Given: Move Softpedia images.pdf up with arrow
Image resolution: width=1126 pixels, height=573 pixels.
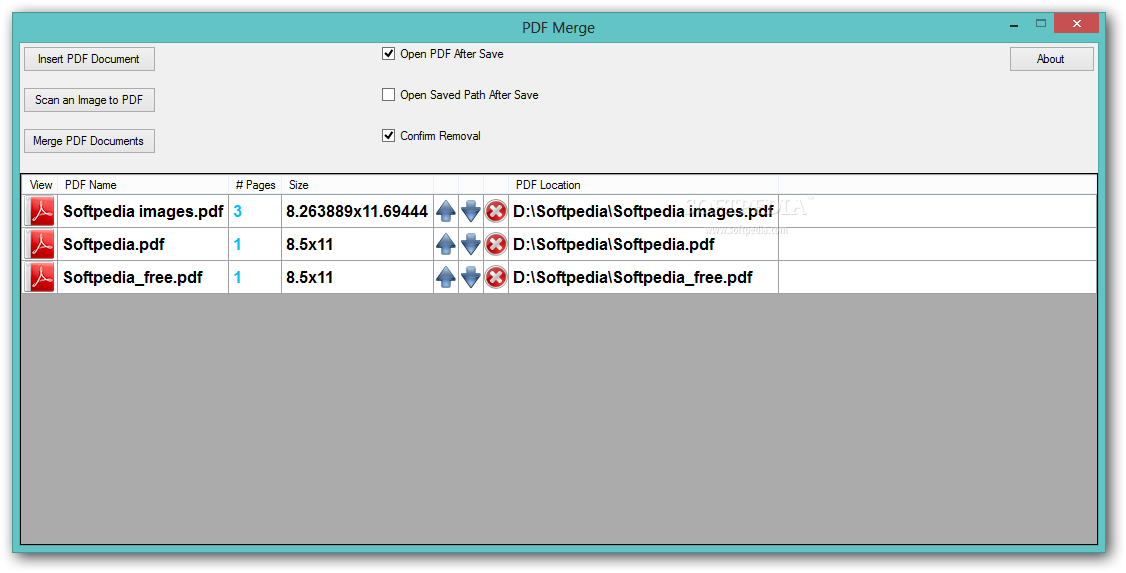Looking at the screenshot, I should [446, 211].
